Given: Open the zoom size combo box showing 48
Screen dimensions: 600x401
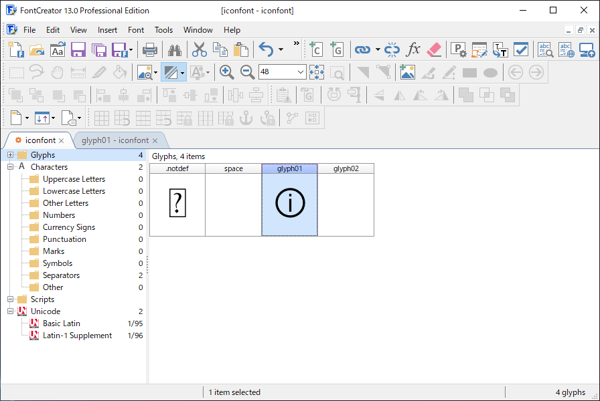Looking at the screenshot, I should [282, 72].
